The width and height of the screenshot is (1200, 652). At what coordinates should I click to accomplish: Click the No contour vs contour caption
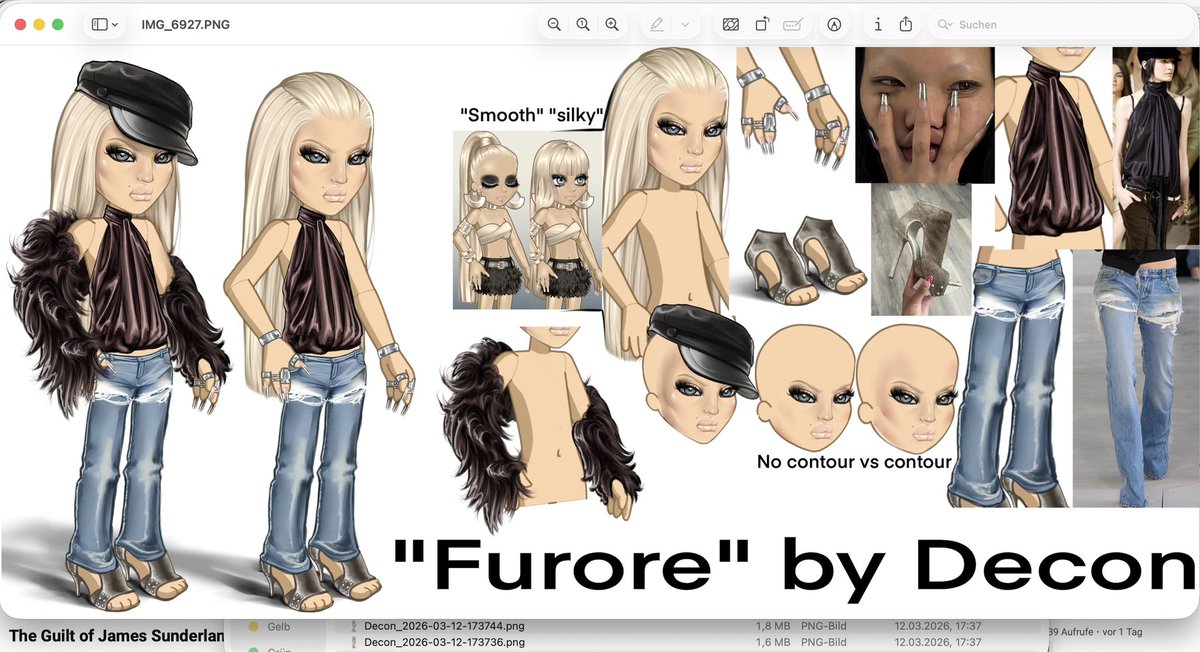(x=854, y=462)
